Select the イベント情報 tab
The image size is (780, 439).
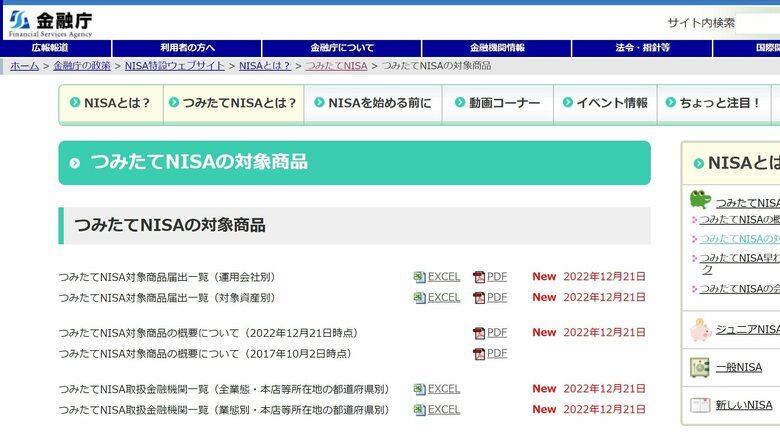[x=605, y=103]
